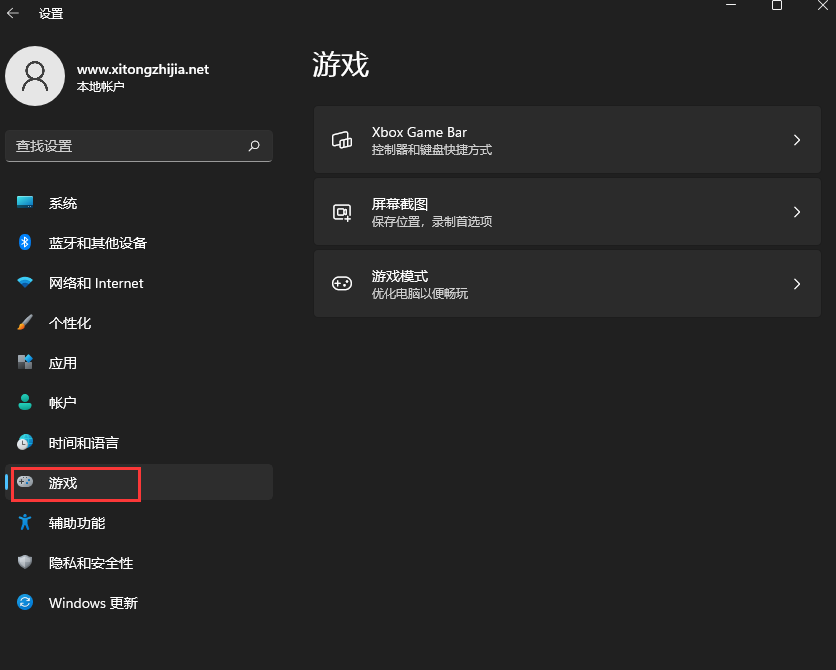Click the Time and language clock icon

25,442
